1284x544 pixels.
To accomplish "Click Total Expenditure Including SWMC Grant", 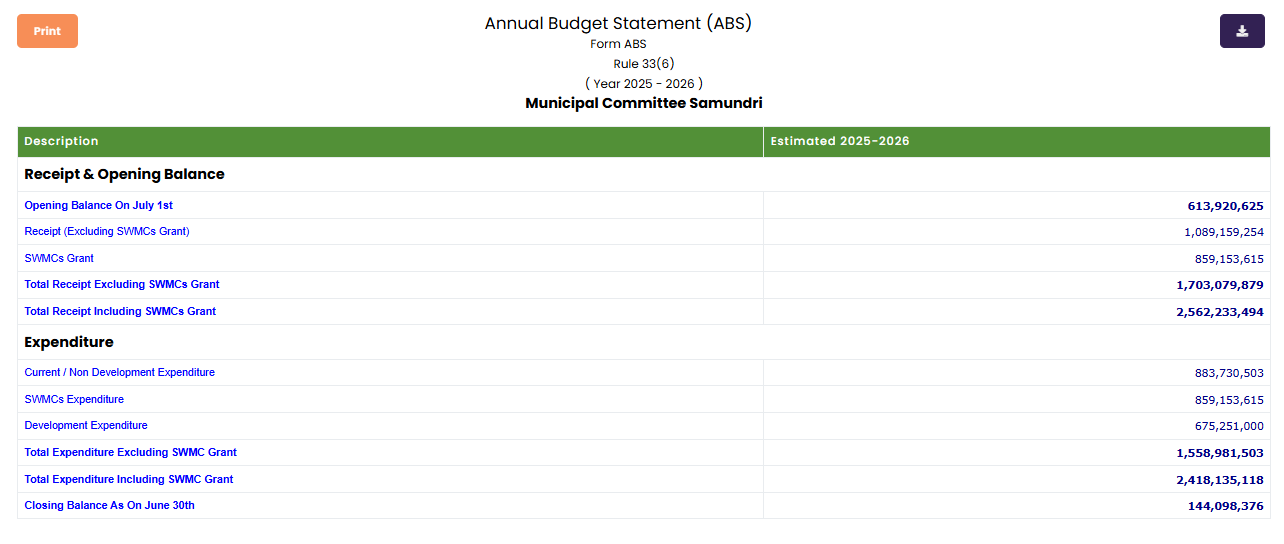I will (x=129, y=479).
